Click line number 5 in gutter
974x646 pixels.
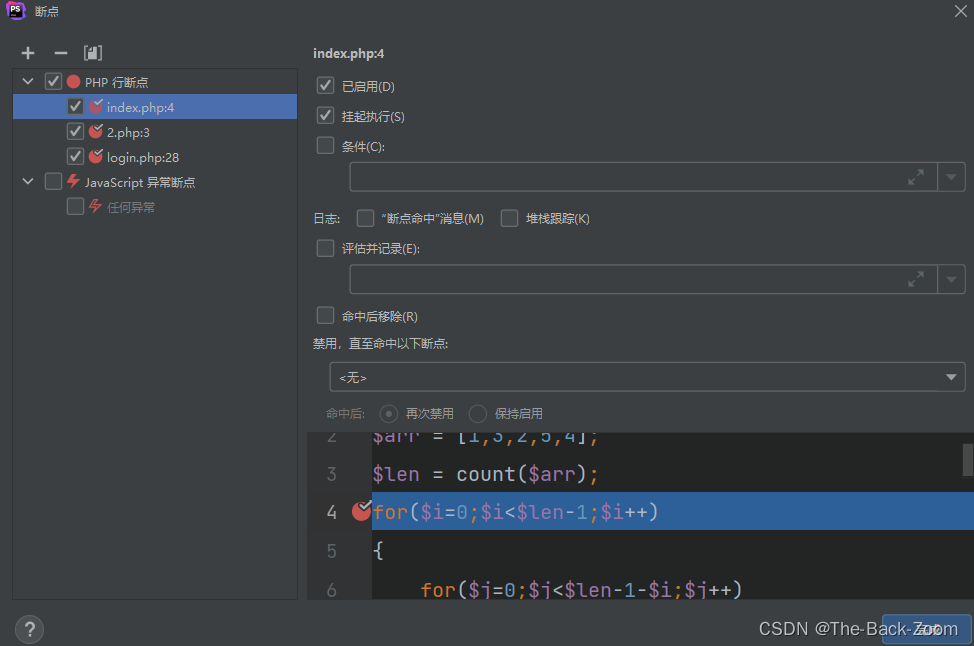point(332,551)
